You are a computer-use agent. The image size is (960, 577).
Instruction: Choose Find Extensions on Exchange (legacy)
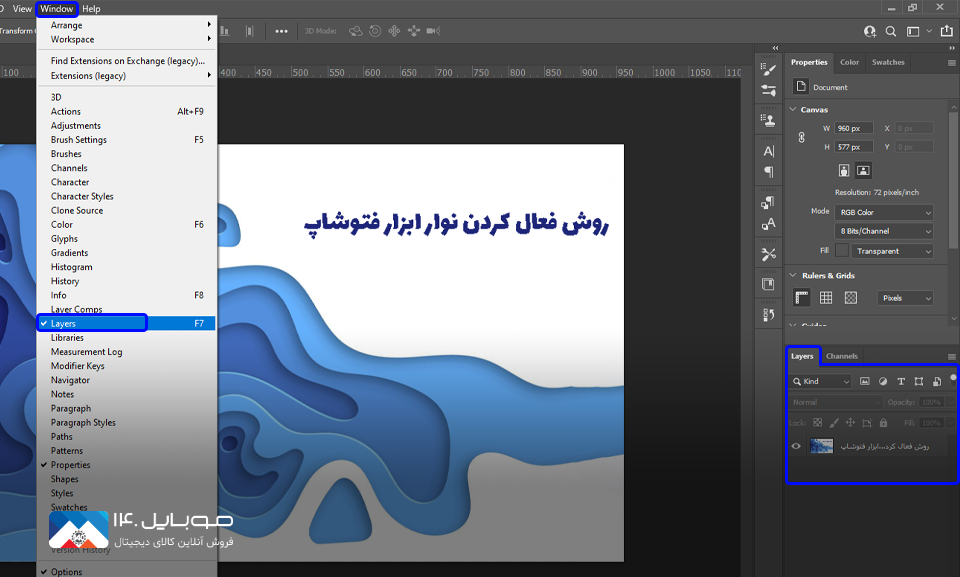(x=126, y=61)
